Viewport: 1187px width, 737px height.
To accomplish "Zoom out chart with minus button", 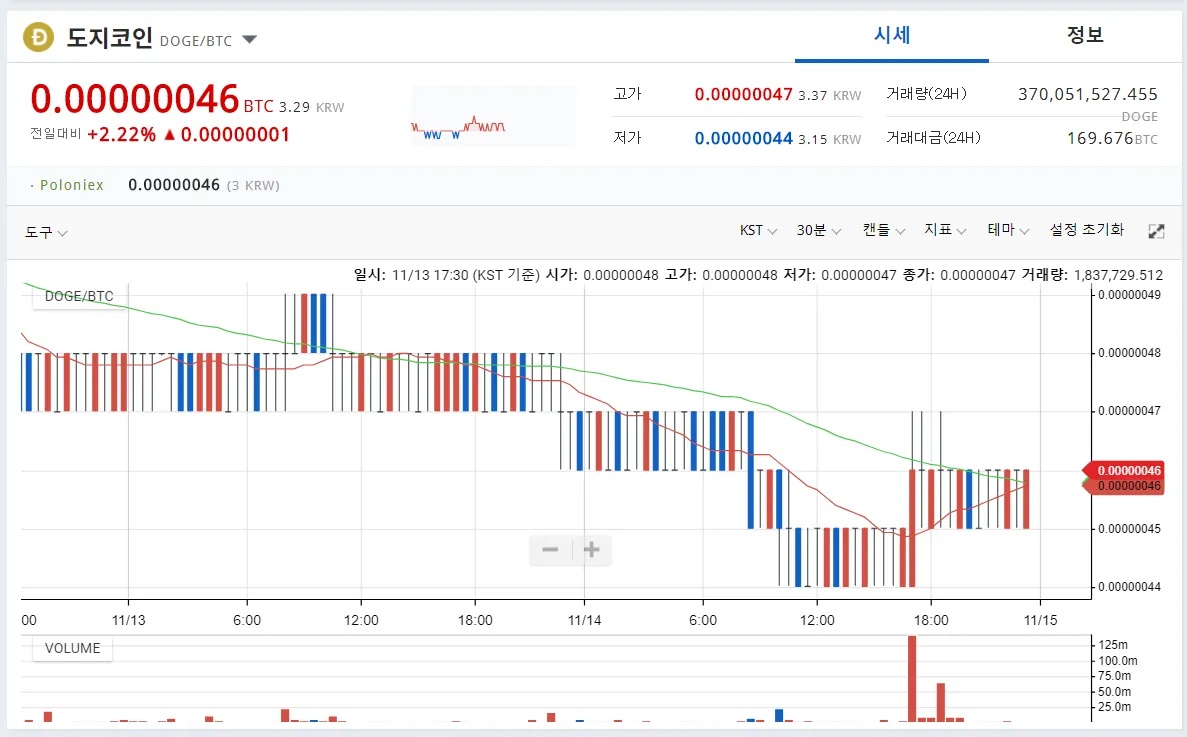I will coord(550,549).
